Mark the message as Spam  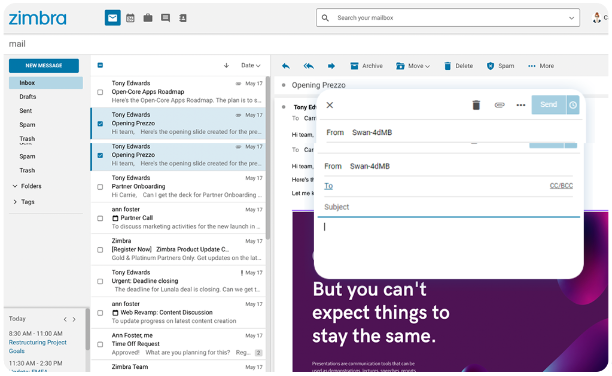click(500, 66)
